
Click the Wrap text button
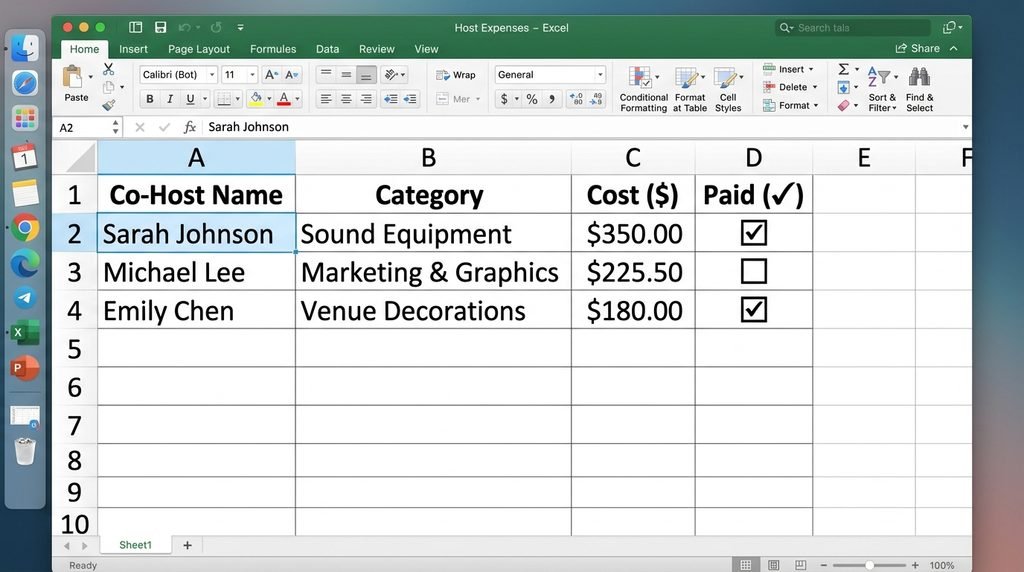456,75
